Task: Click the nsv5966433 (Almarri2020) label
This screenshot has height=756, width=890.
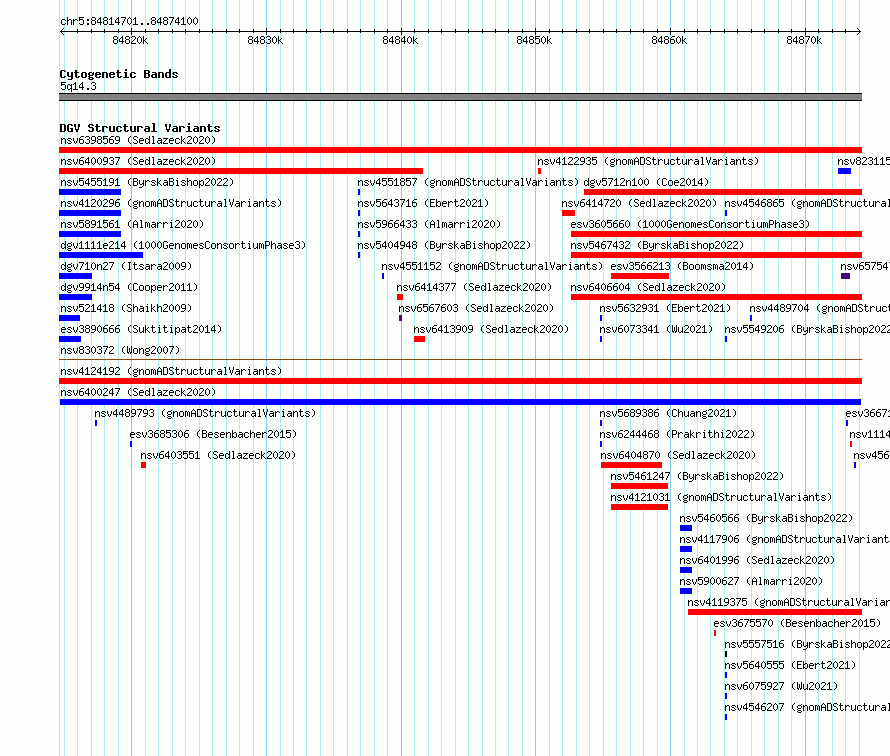Action: (x=429, y=224)
